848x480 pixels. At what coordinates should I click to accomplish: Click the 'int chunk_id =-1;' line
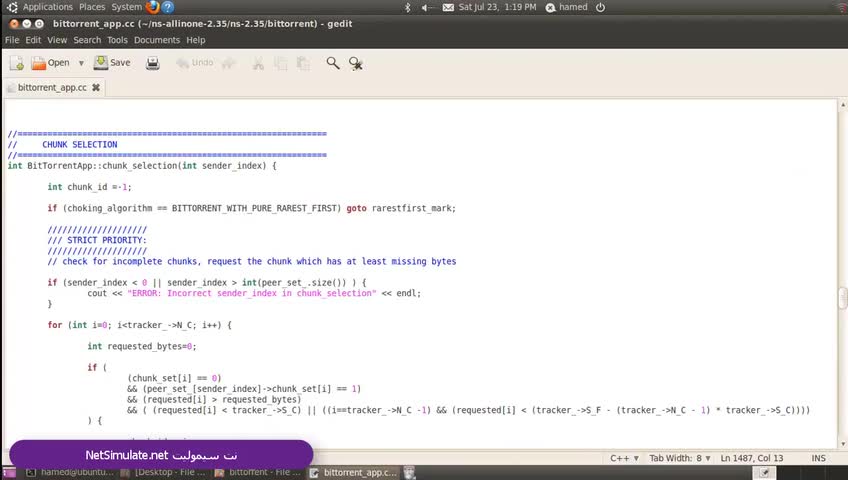pyautogui.click(x=89, y=187)
